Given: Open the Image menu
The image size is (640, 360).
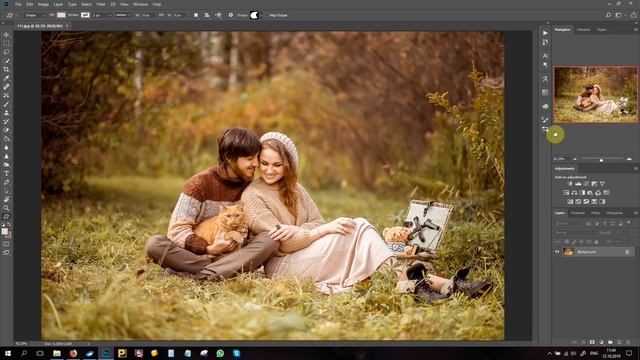Looking at the screenshot, I should (43, 4).
